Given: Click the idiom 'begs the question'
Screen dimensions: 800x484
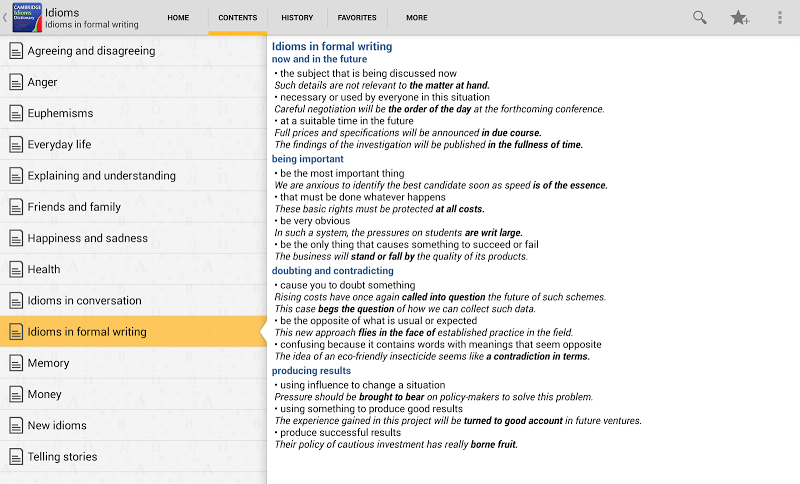Looking at the screenshot, I should [356, 309].
